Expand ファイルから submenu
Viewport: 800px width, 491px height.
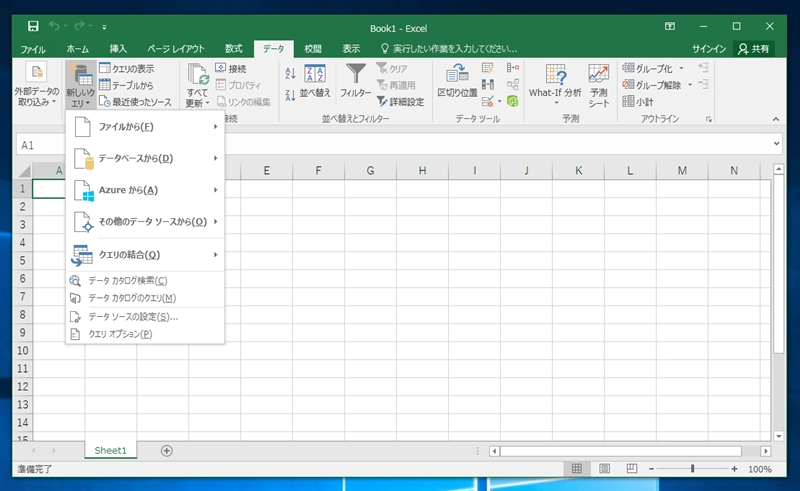tap(145, 127)
